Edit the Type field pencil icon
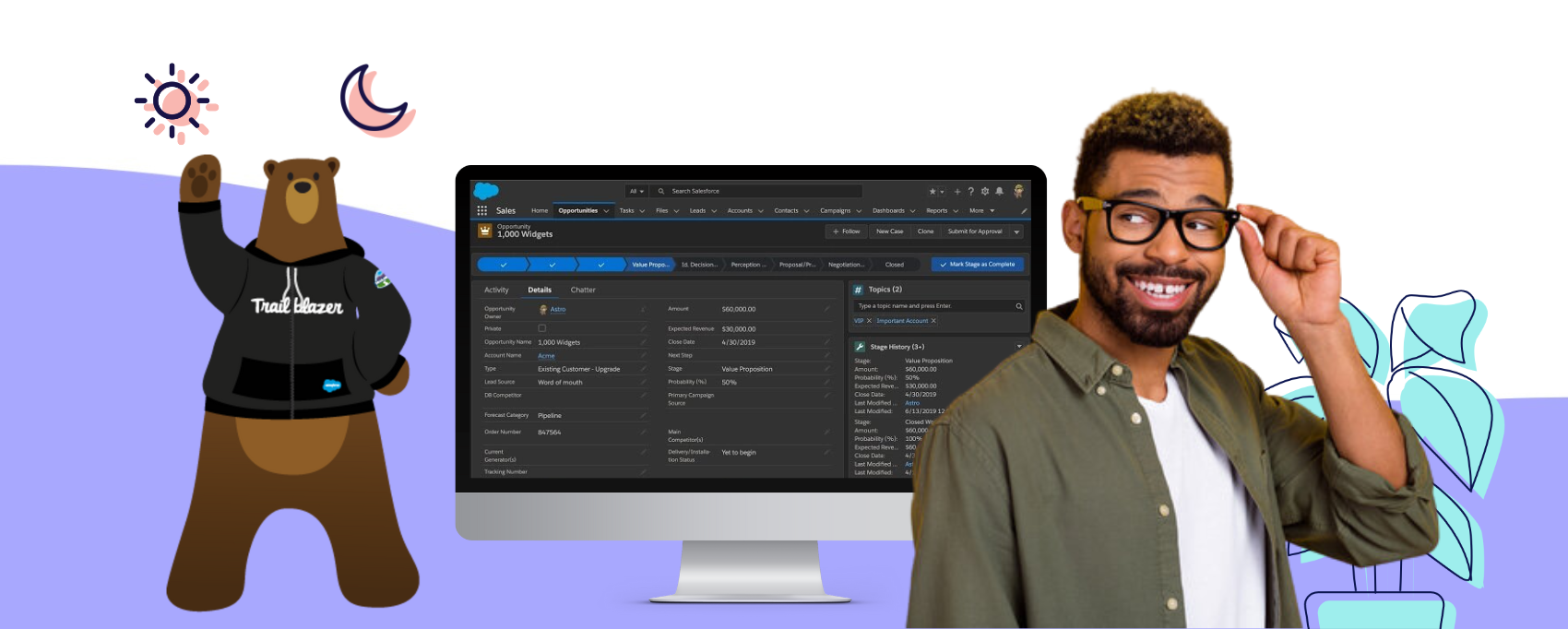 644,369
